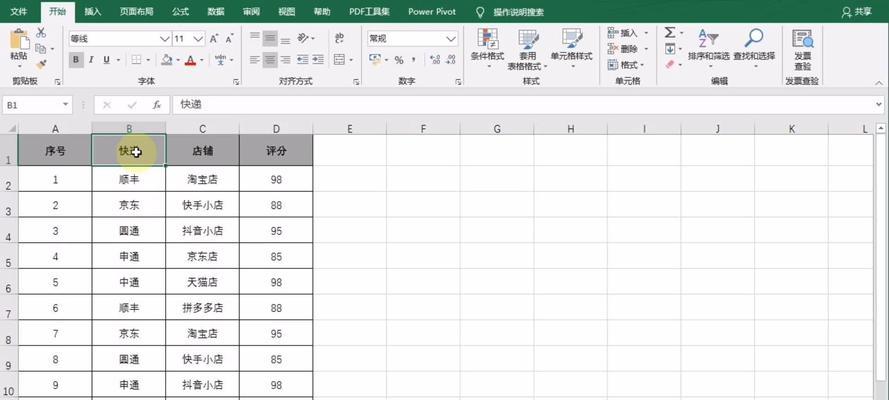Toggle Underline formatting
889x400 pixels.
point(107,59)
